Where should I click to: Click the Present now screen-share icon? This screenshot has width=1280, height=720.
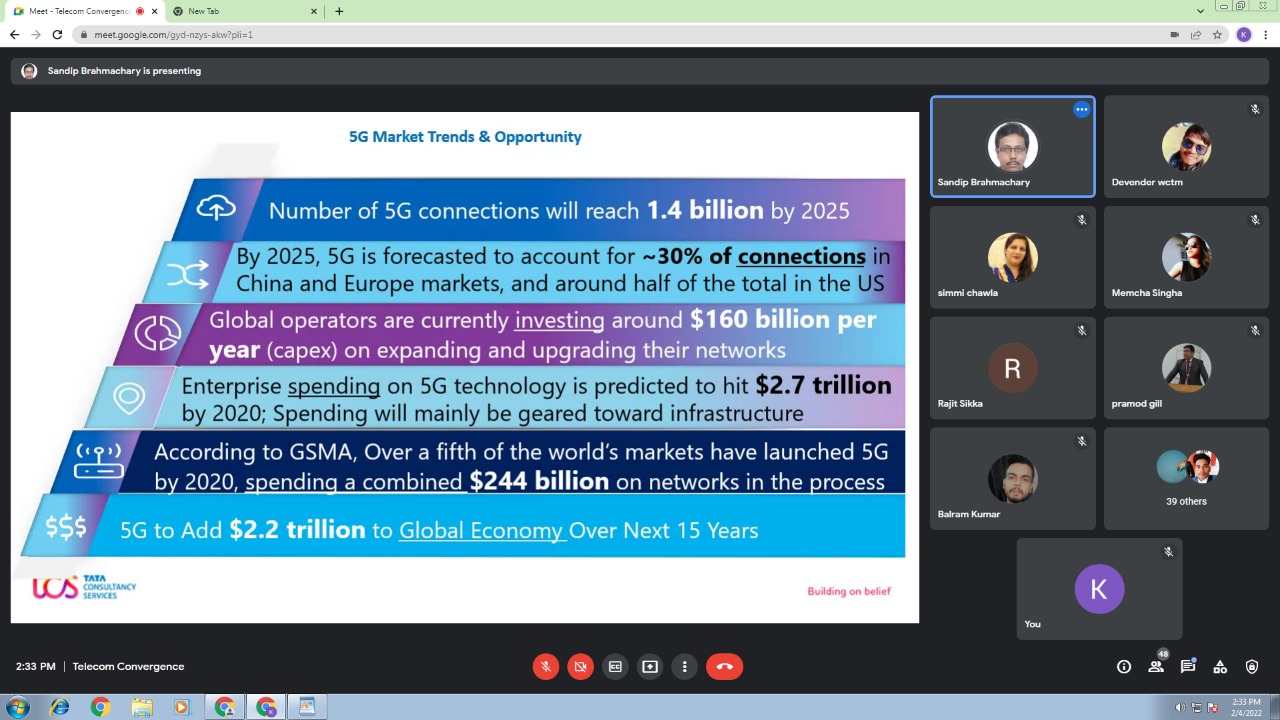(x=650, y=667)
